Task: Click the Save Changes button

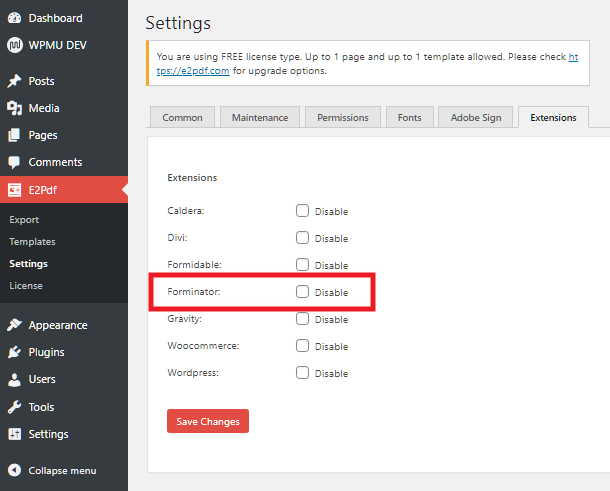Action: pos(208,421)
